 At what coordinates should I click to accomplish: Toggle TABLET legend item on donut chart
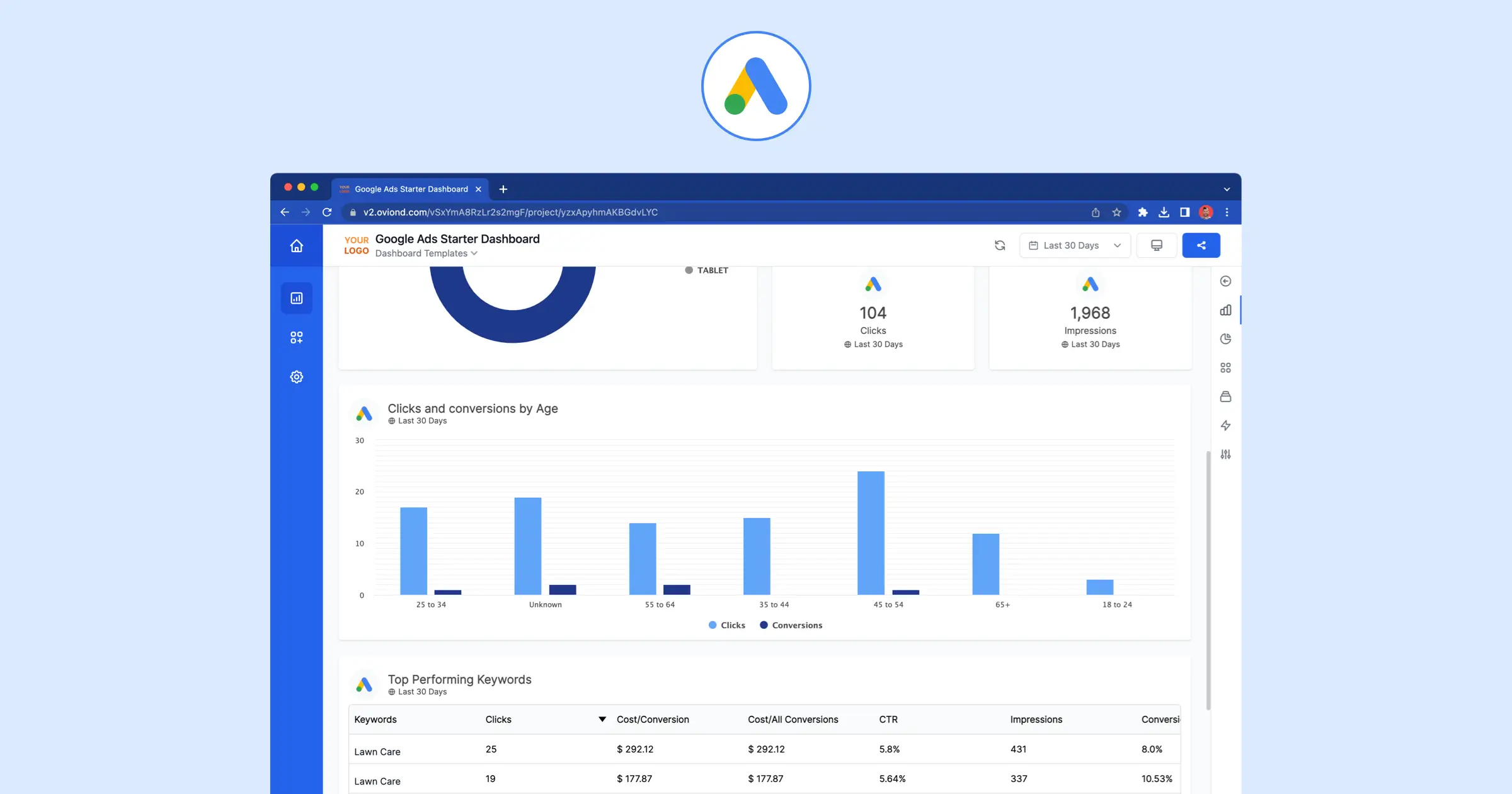pyautogui.click(x=706, y=270)
